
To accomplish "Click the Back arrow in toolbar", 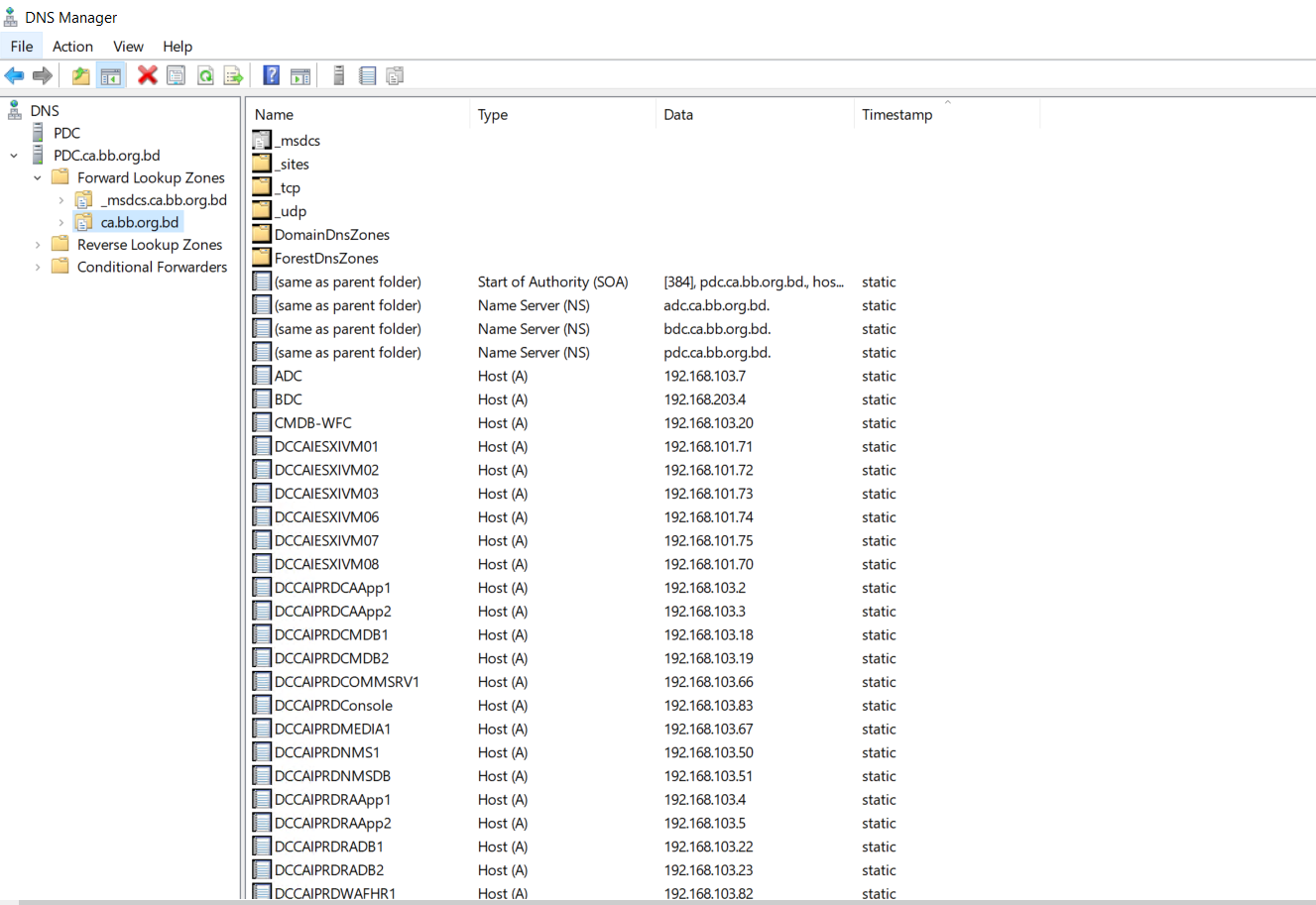I will tap(14, 75).
